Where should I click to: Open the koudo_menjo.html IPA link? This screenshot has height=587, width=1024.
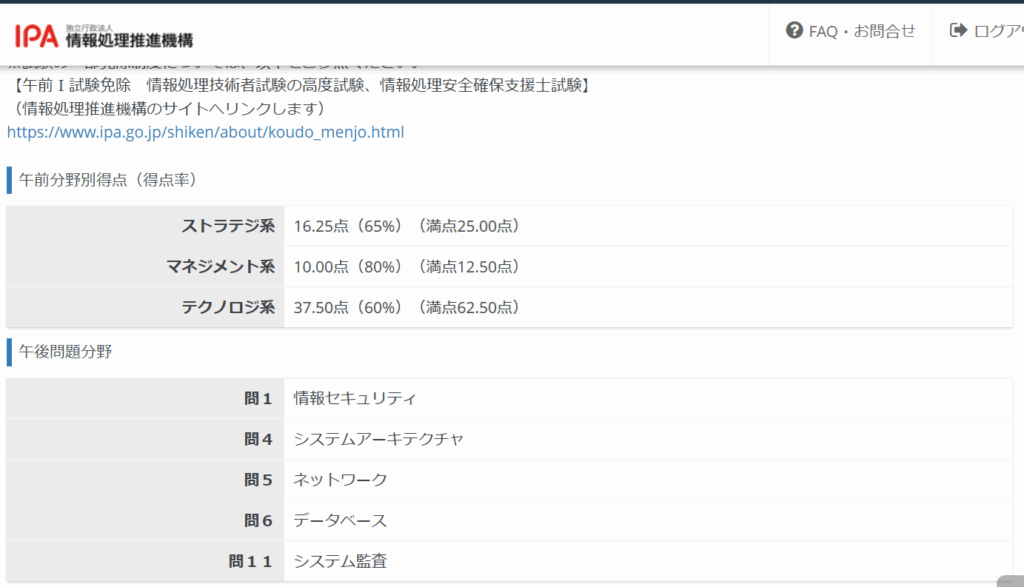click(x=205, y=131)
